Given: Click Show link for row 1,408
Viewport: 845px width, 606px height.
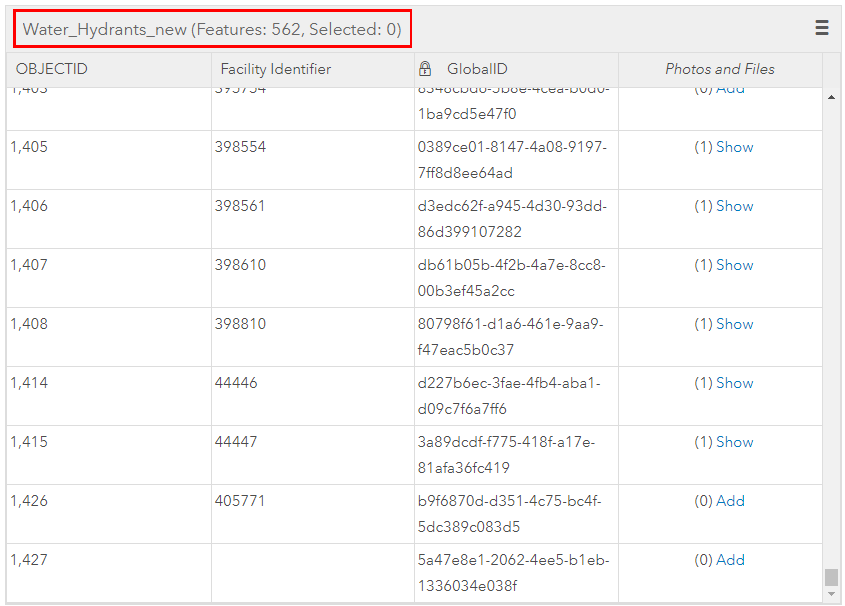Looking at the screenshot, I should coord(735,324).
